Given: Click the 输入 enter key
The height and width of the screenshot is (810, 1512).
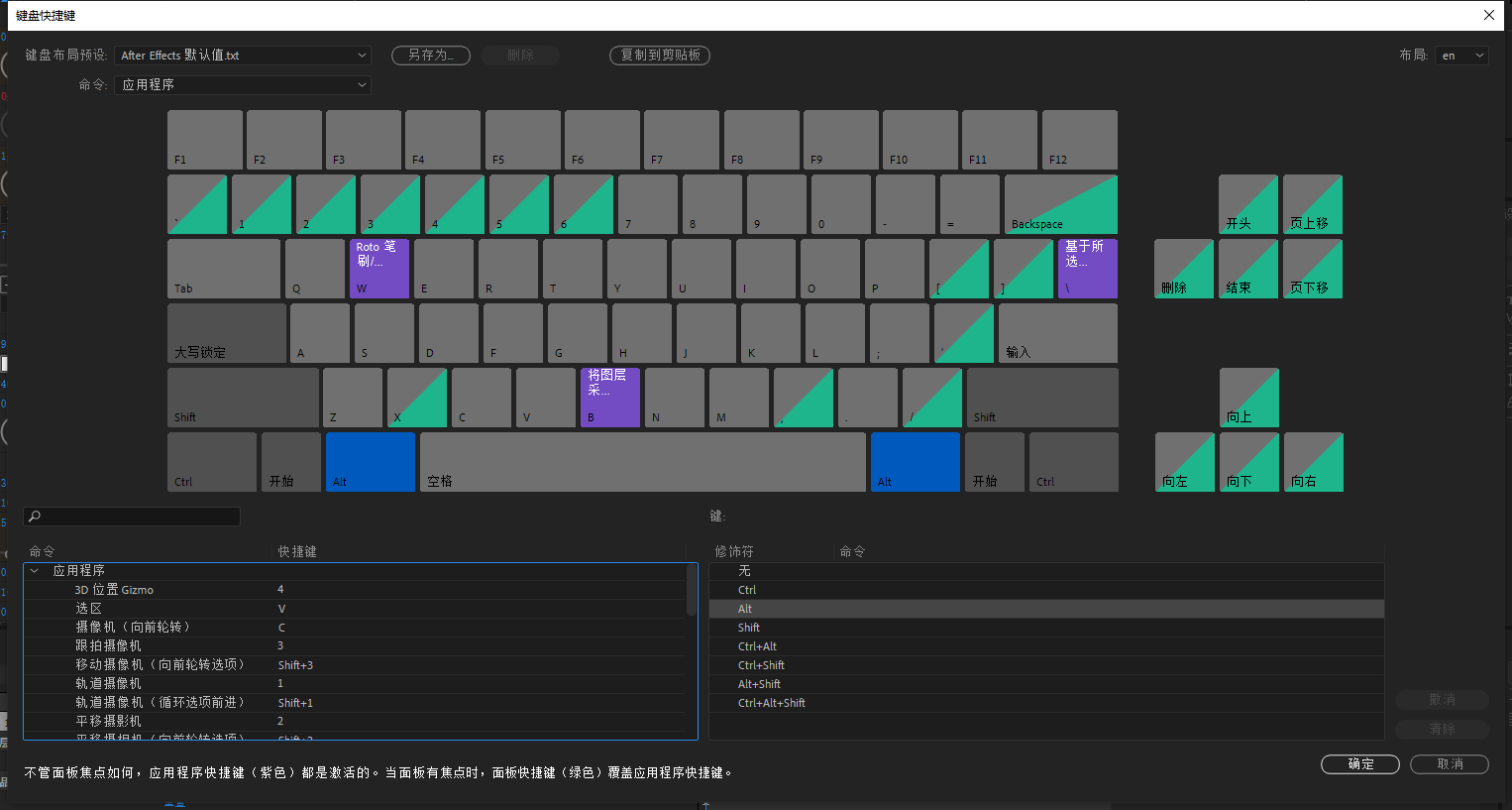Looking at the screenshot, I should pos(1058,333).
